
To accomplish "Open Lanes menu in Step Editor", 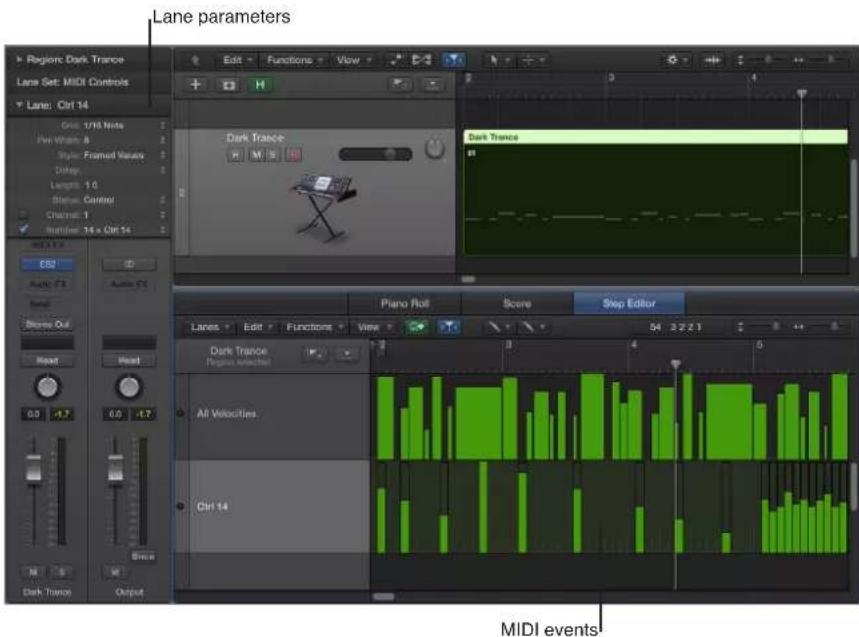I will [x=209, y=327].
